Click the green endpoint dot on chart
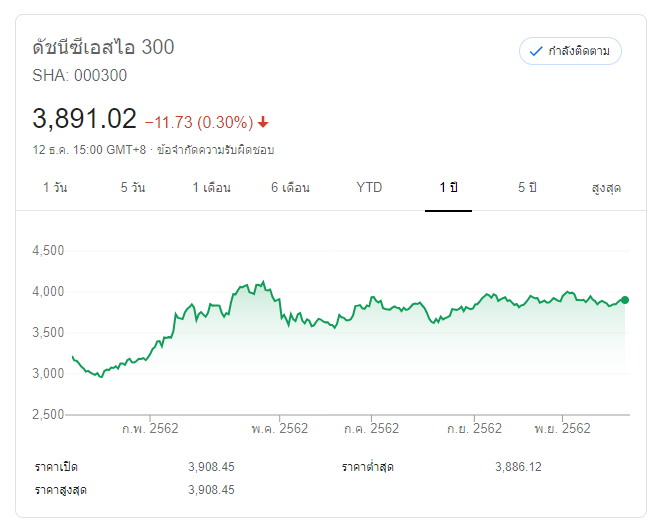Viewport: 663px width, 532px height. pos(625,299)
